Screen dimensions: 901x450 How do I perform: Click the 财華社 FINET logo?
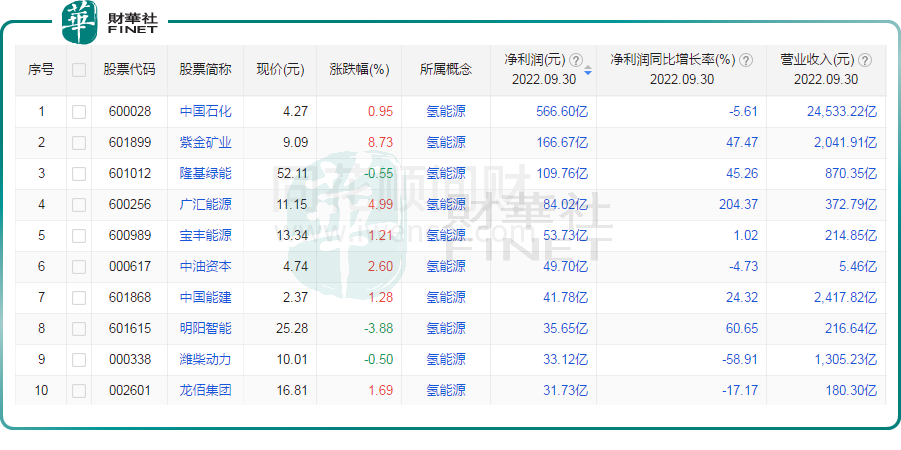[x=110, y=22]
